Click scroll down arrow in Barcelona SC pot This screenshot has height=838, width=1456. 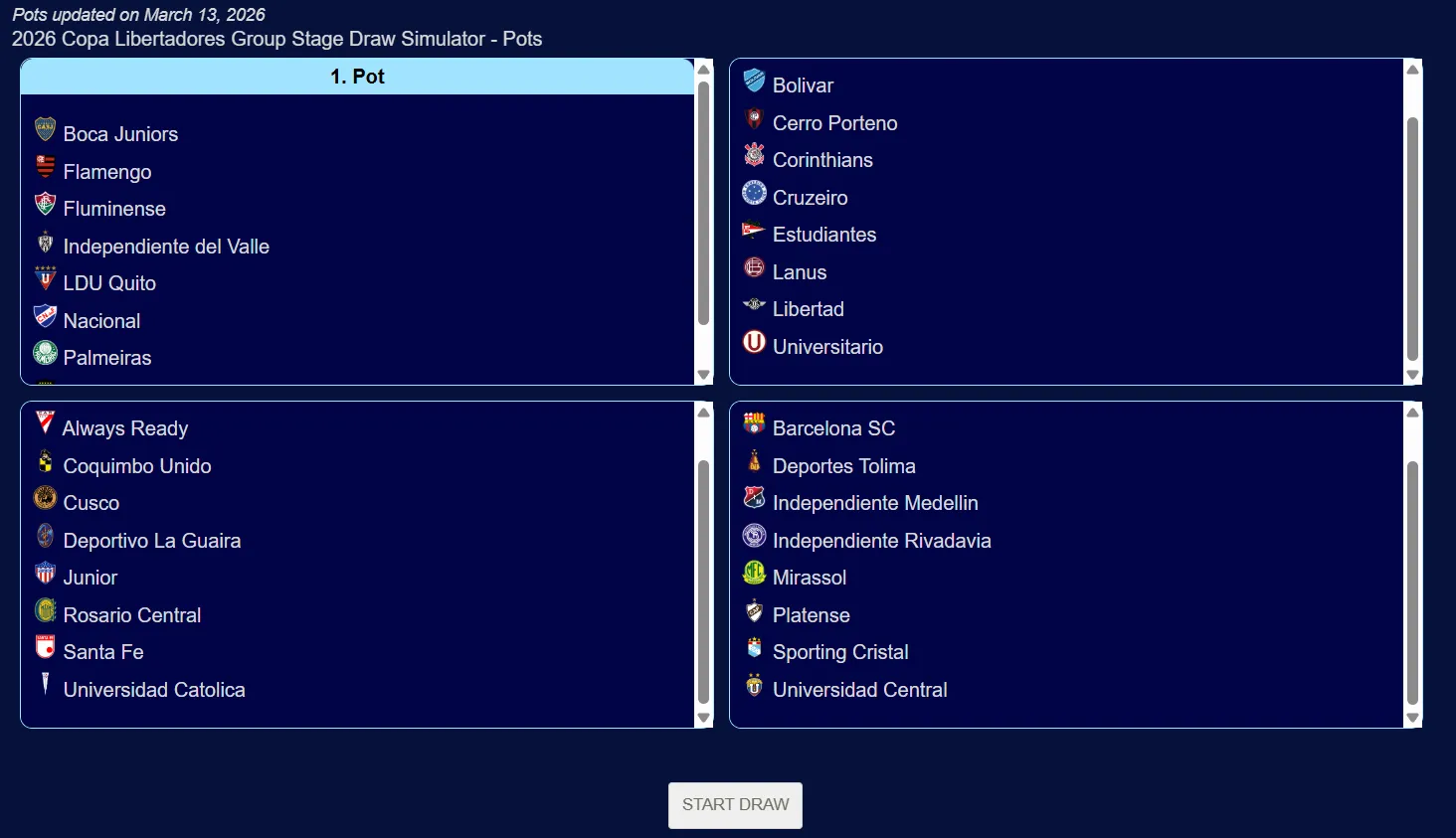coord(1412,718)
